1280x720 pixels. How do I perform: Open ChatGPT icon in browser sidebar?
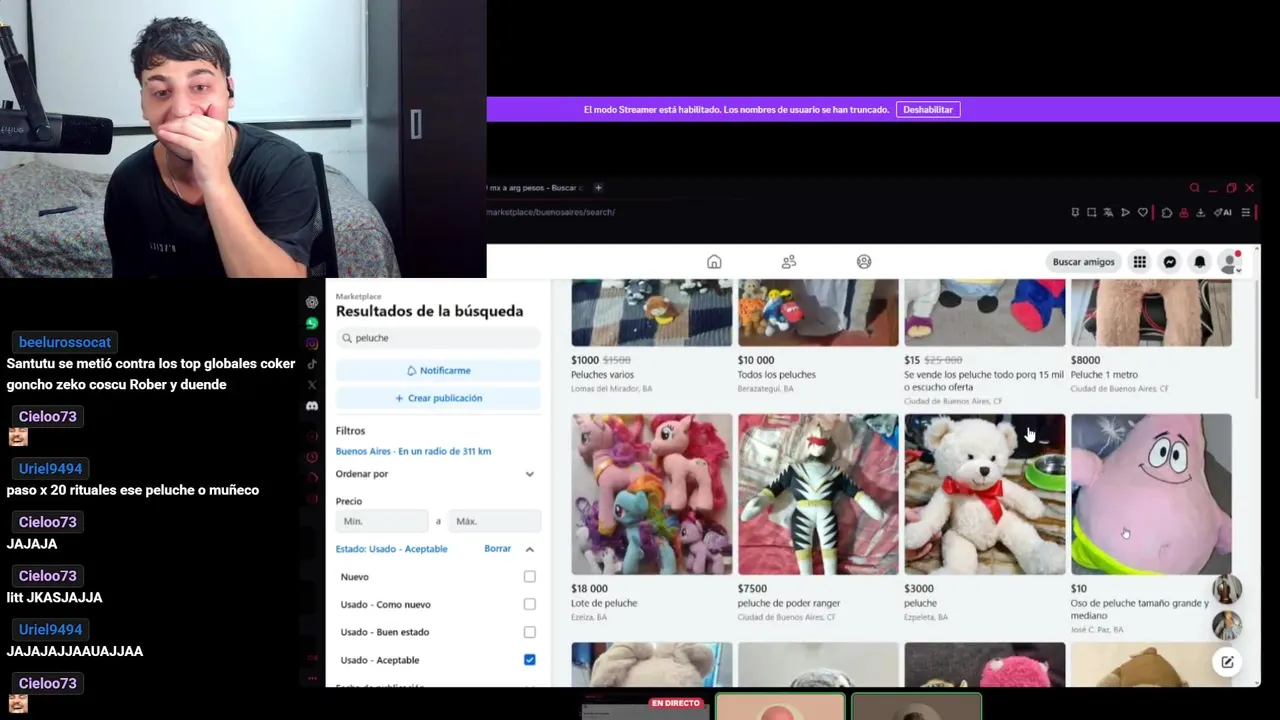click(312, 302)
